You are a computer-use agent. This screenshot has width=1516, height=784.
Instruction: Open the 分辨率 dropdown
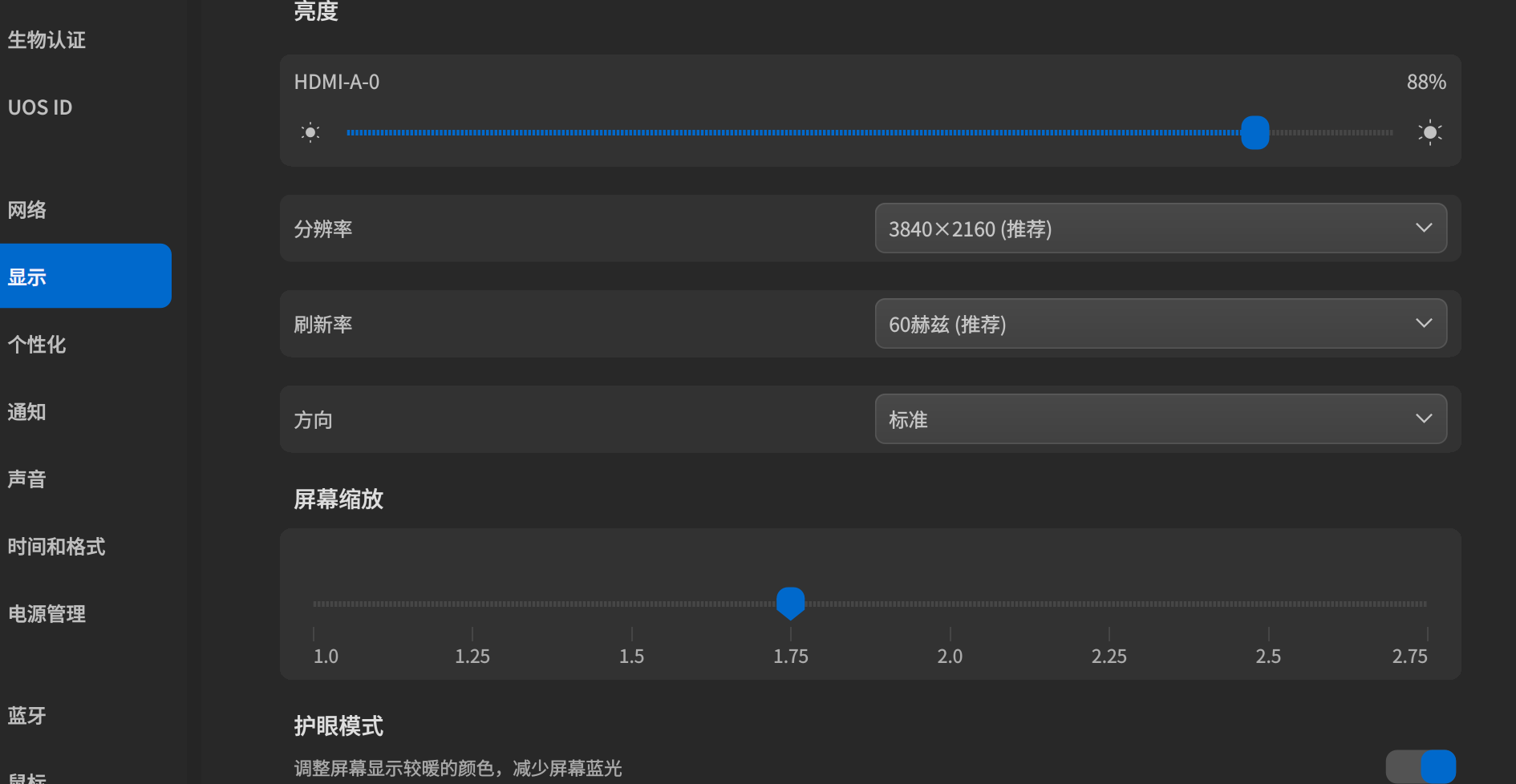tap(1161, 228)
